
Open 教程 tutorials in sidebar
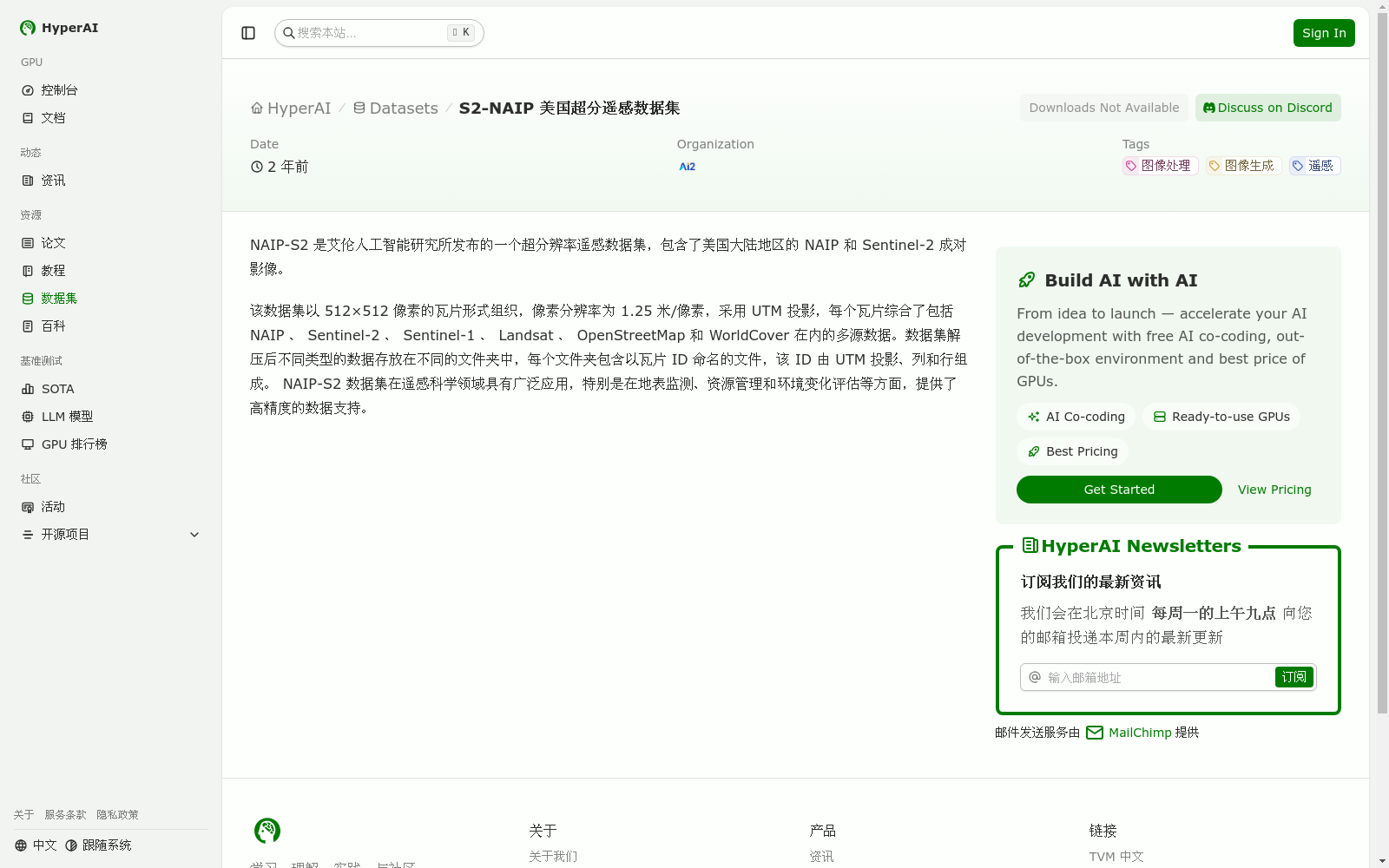coord(110,271)
